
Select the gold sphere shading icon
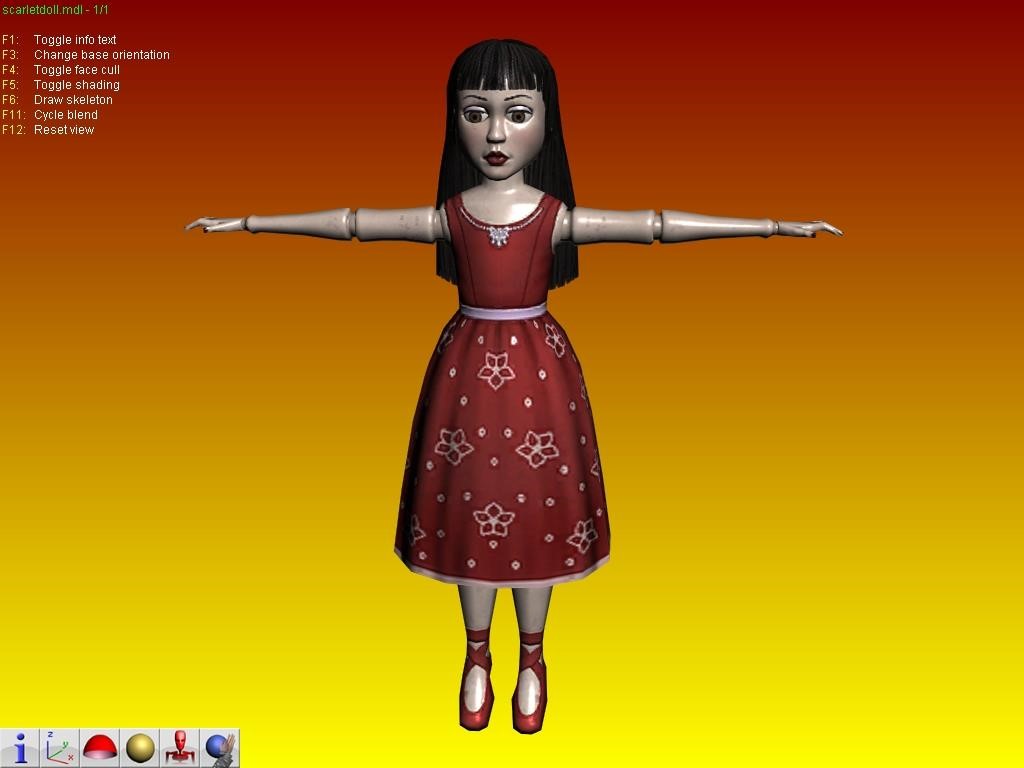[x=140, y=748]
